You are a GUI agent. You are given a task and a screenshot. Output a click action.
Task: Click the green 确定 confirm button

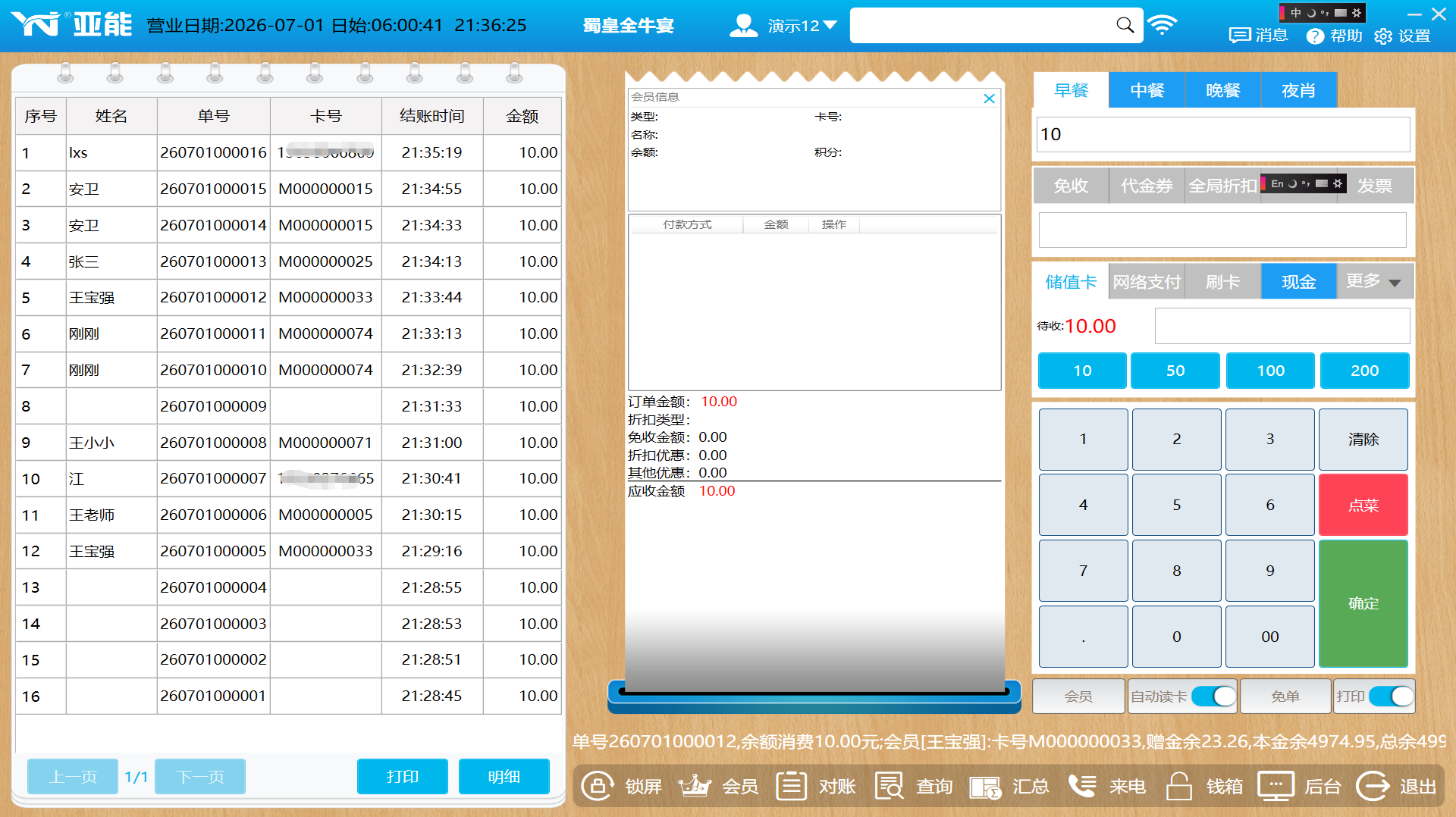1363,603
